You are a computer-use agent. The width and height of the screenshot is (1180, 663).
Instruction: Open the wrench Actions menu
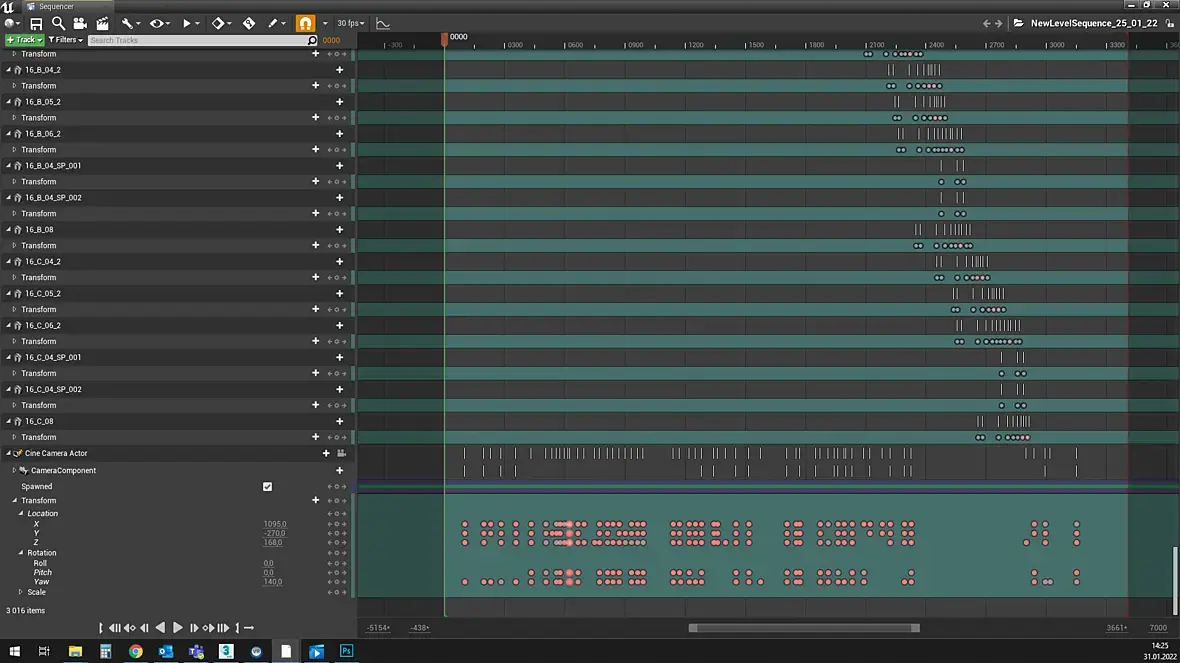click(x=131, y=23)
